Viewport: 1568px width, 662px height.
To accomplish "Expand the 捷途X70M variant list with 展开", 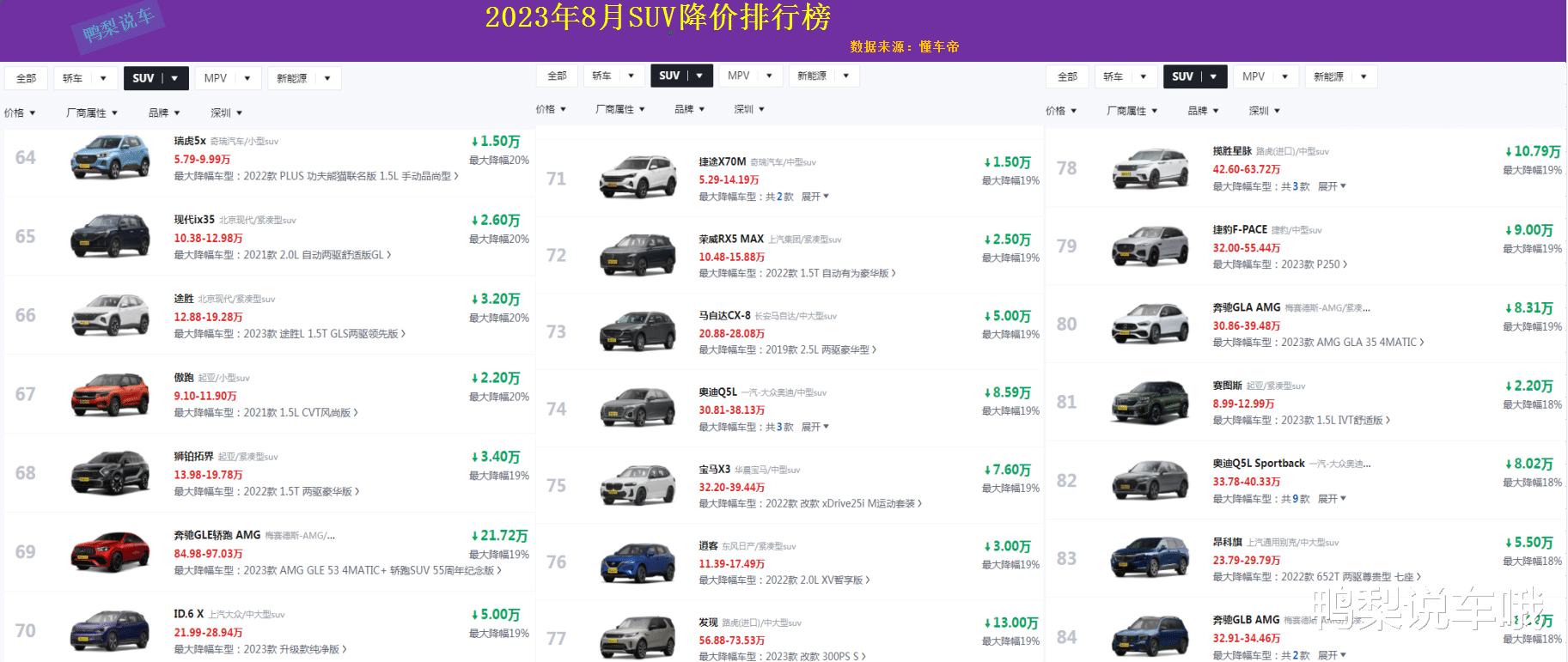I will [815, 197].
